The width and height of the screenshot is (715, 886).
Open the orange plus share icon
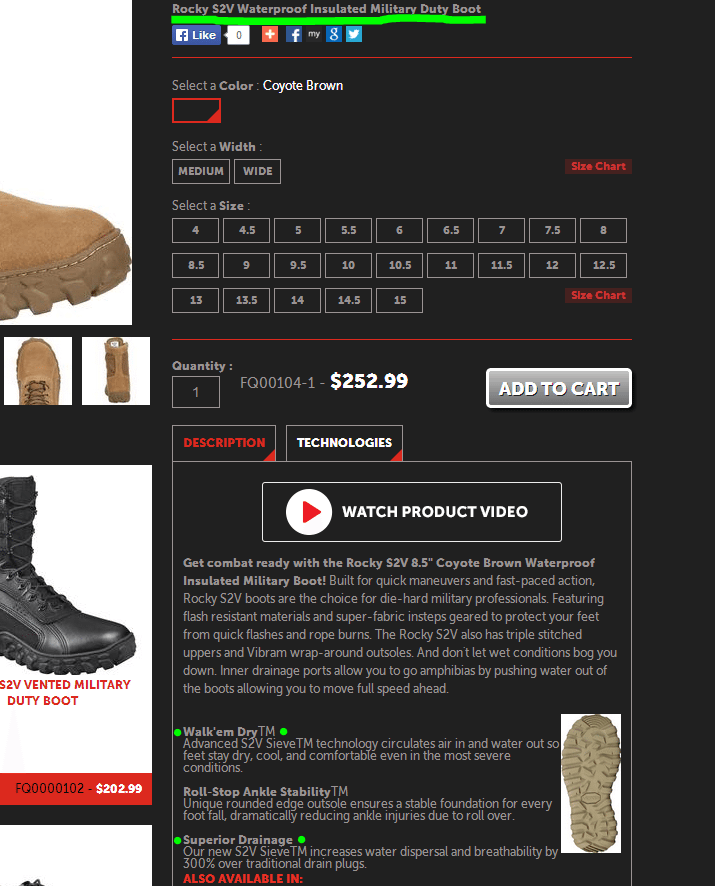[x=270, y=34]
